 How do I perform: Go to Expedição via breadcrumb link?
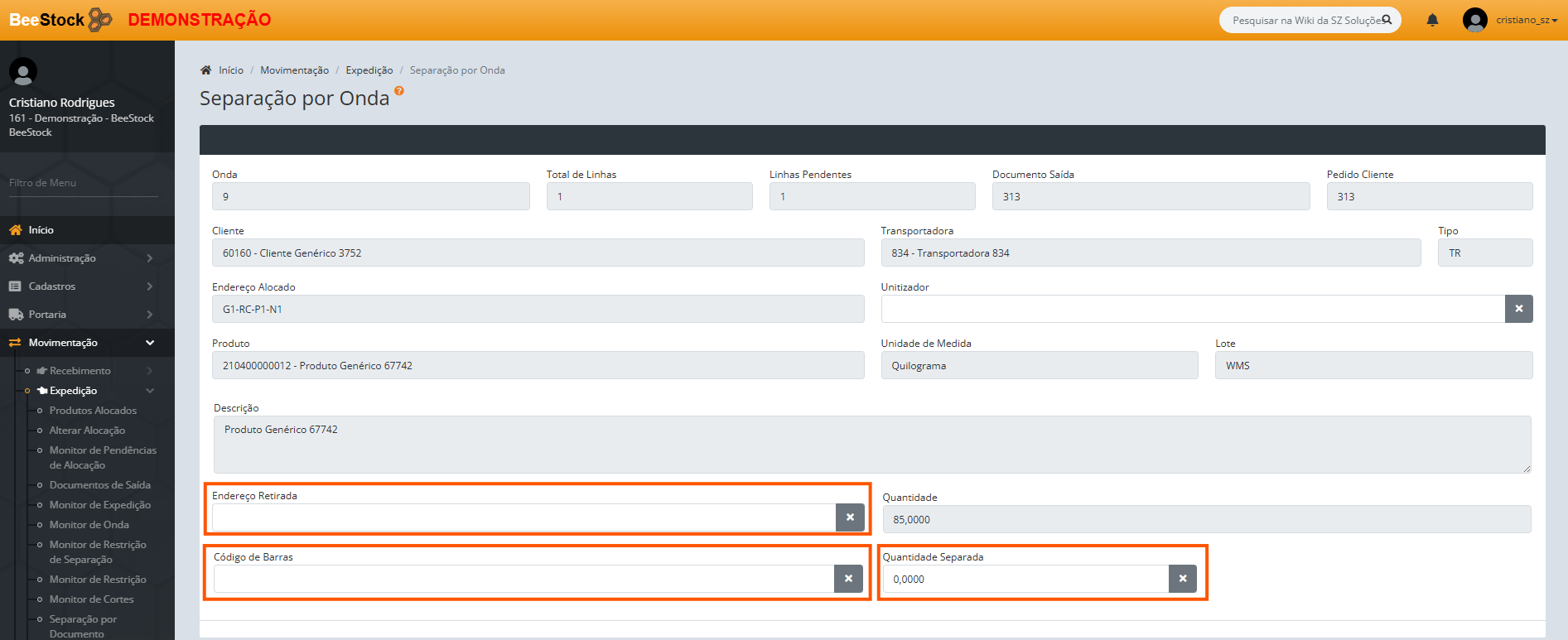point(369,70)
